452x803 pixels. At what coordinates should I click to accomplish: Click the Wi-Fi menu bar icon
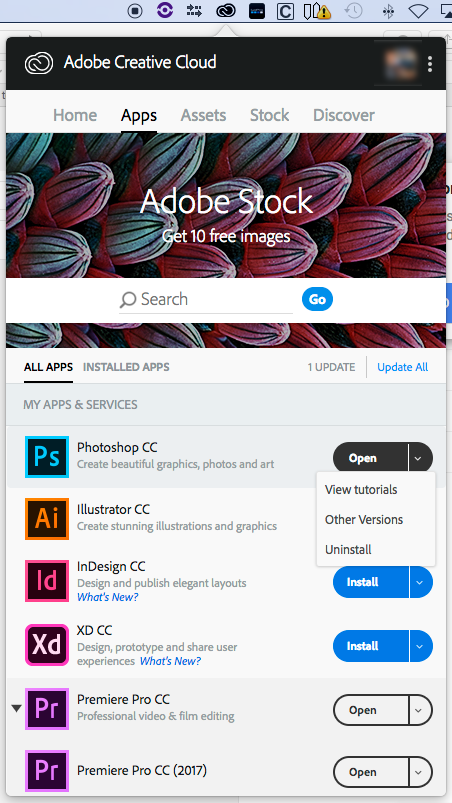418,11
